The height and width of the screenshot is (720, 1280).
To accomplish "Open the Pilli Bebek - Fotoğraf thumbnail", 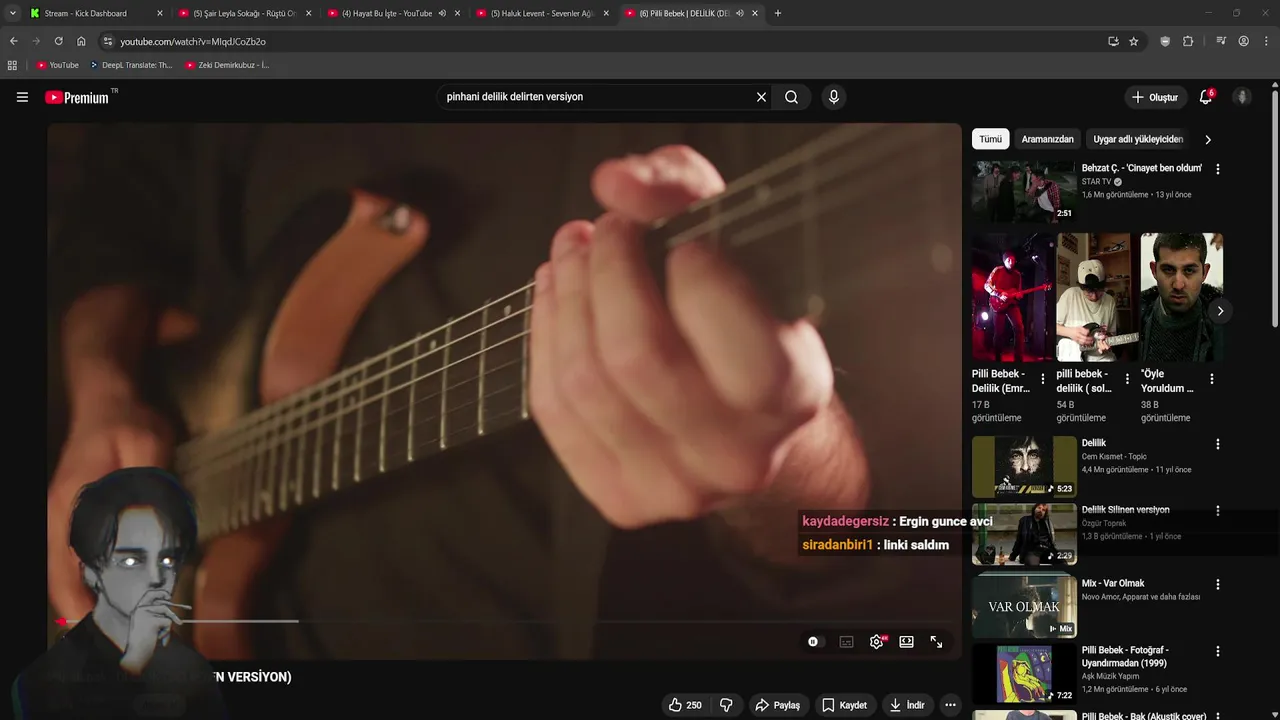I will click(x=1024, y=674).
